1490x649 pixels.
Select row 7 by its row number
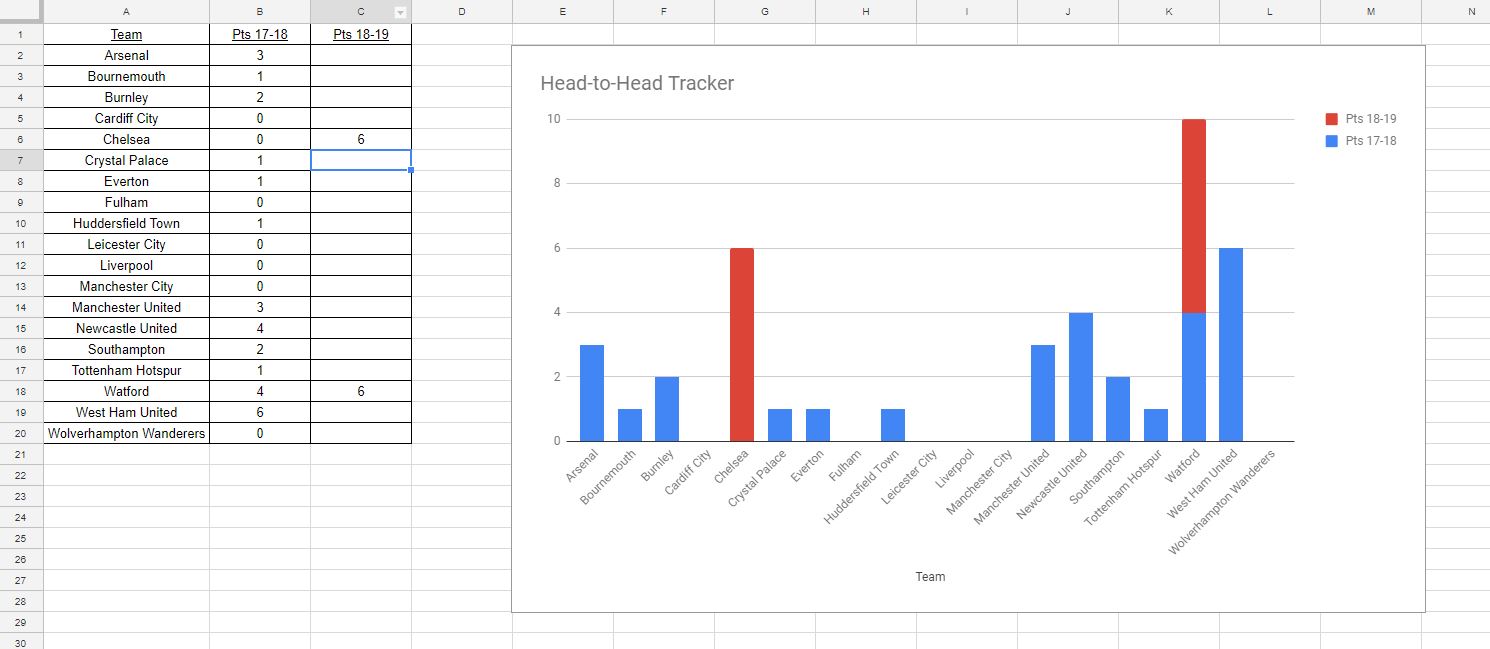tap(21, 160)
